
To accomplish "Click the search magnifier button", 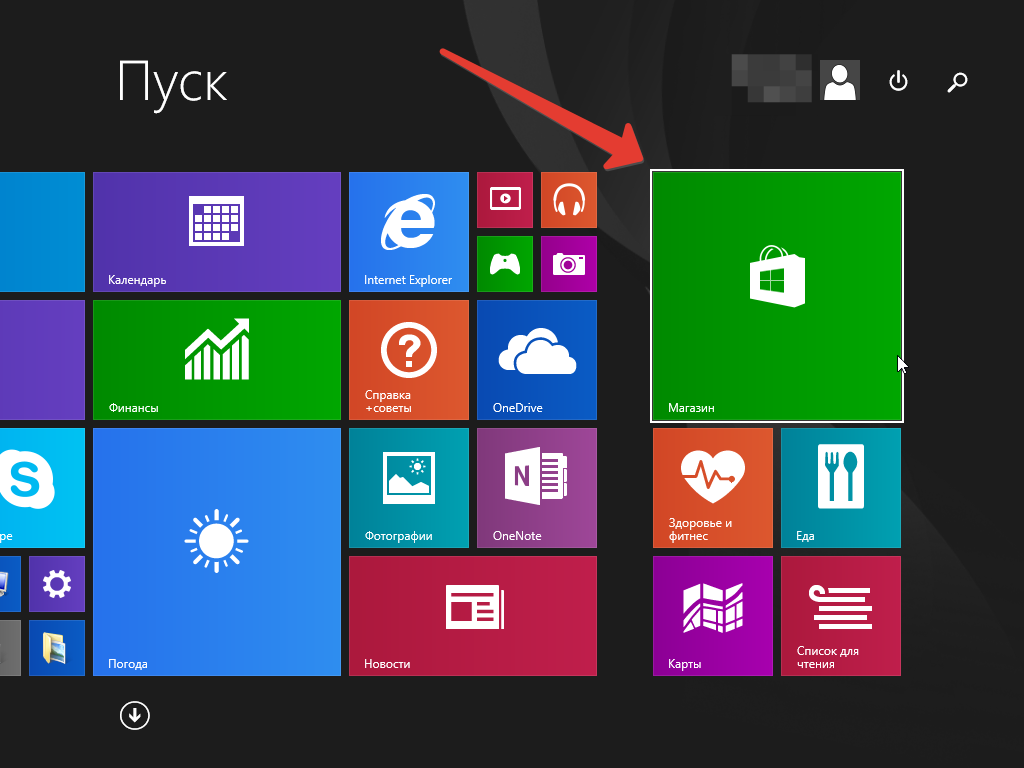I will click(957, 81).
